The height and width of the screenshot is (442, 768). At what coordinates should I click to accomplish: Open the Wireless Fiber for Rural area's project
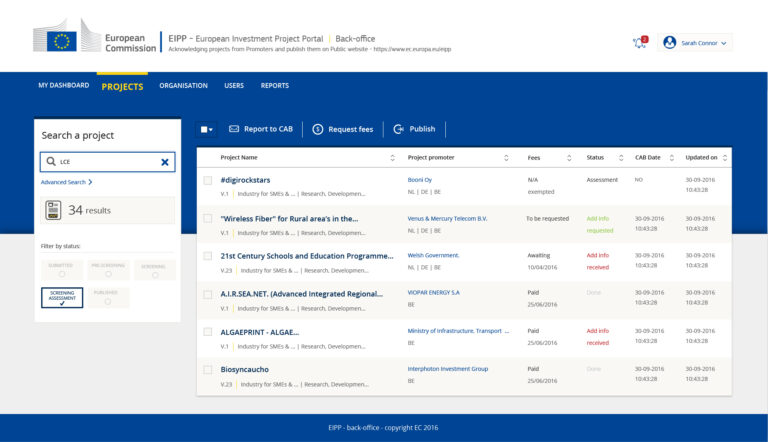tap(289, 219)
